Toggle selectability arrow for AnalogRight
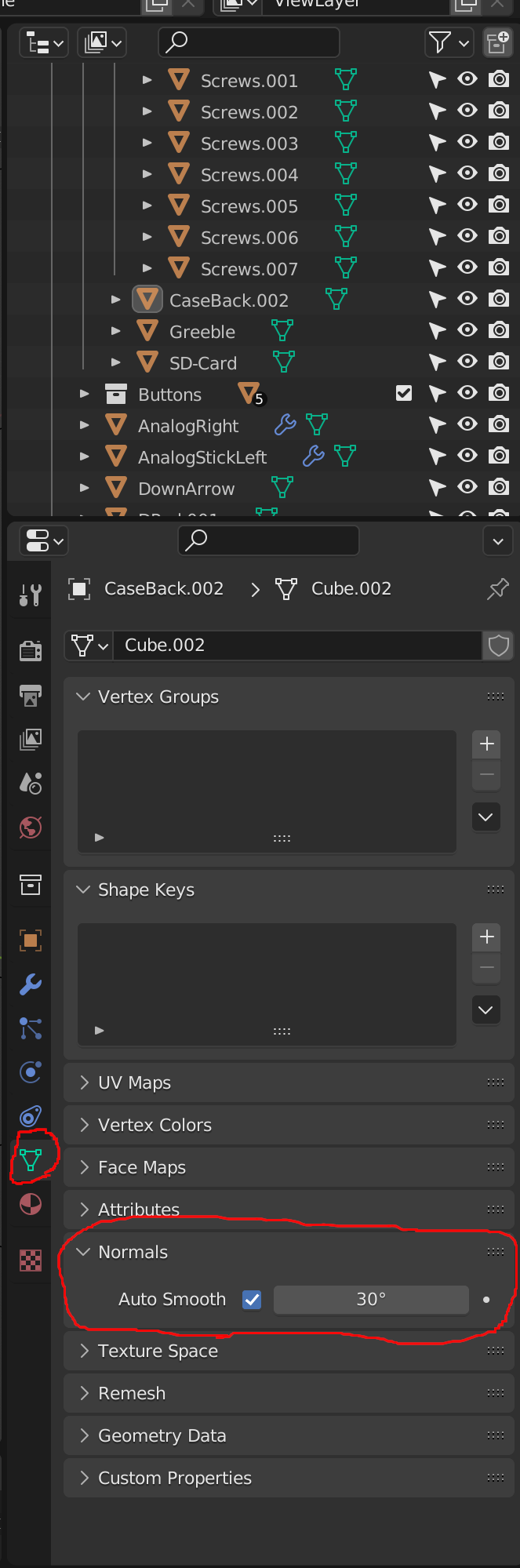520x1568 pixels. tap(437, 425)
